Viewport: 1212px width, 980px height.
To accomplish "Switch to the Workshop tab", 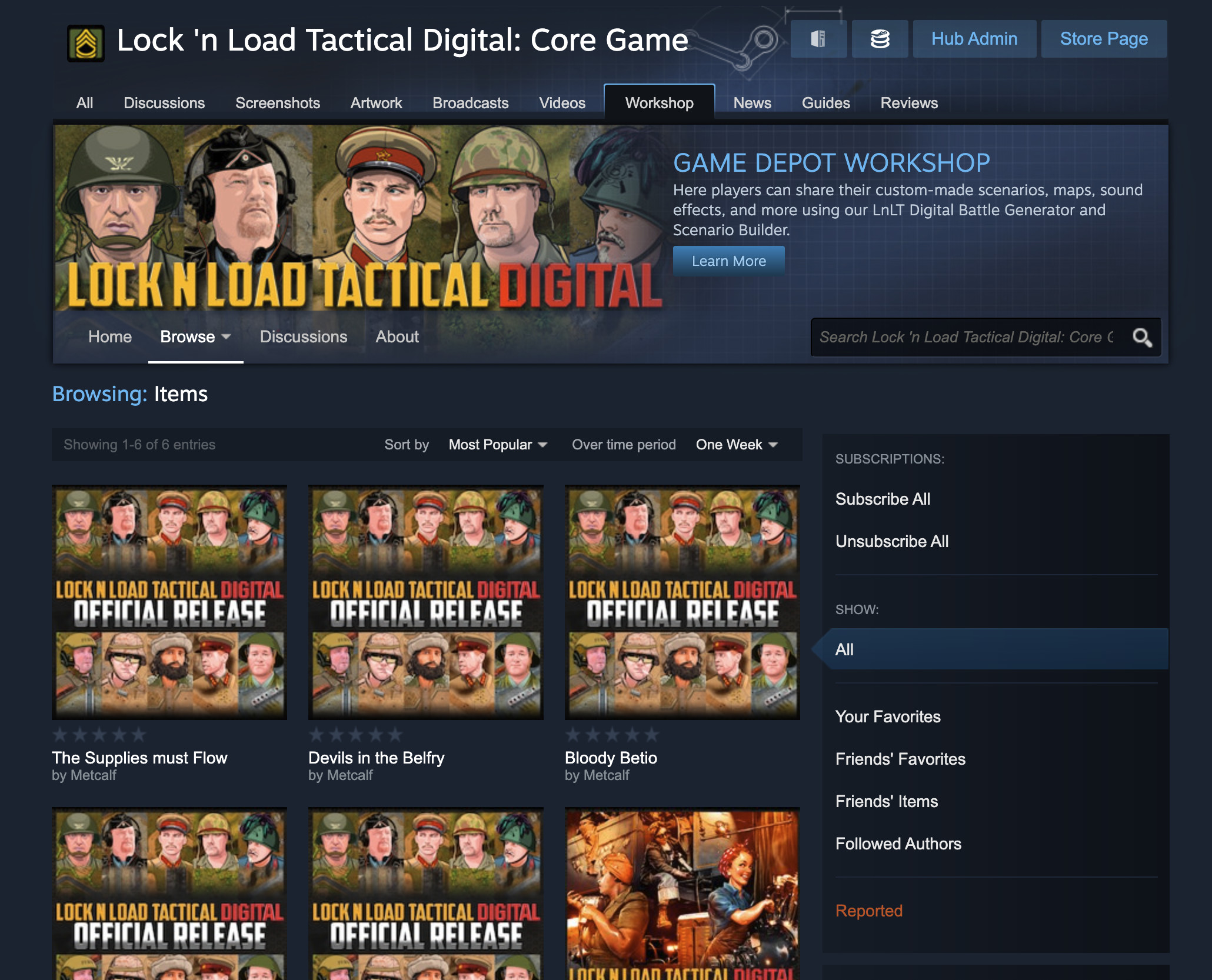I will point(658,103).
